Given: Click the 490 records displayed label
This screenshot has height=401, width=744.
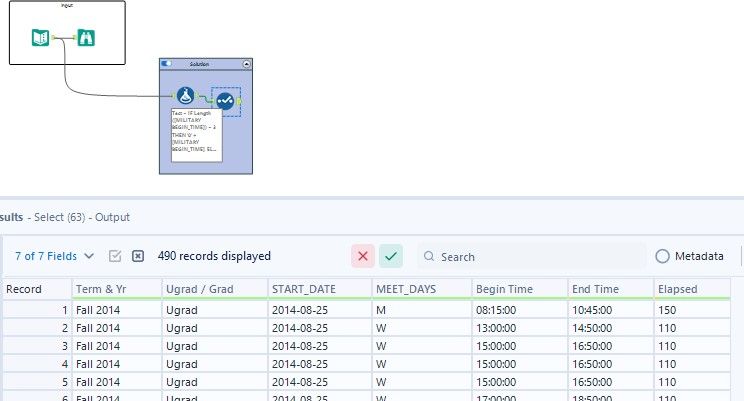Looking at the screenshot, I should 214,256.
